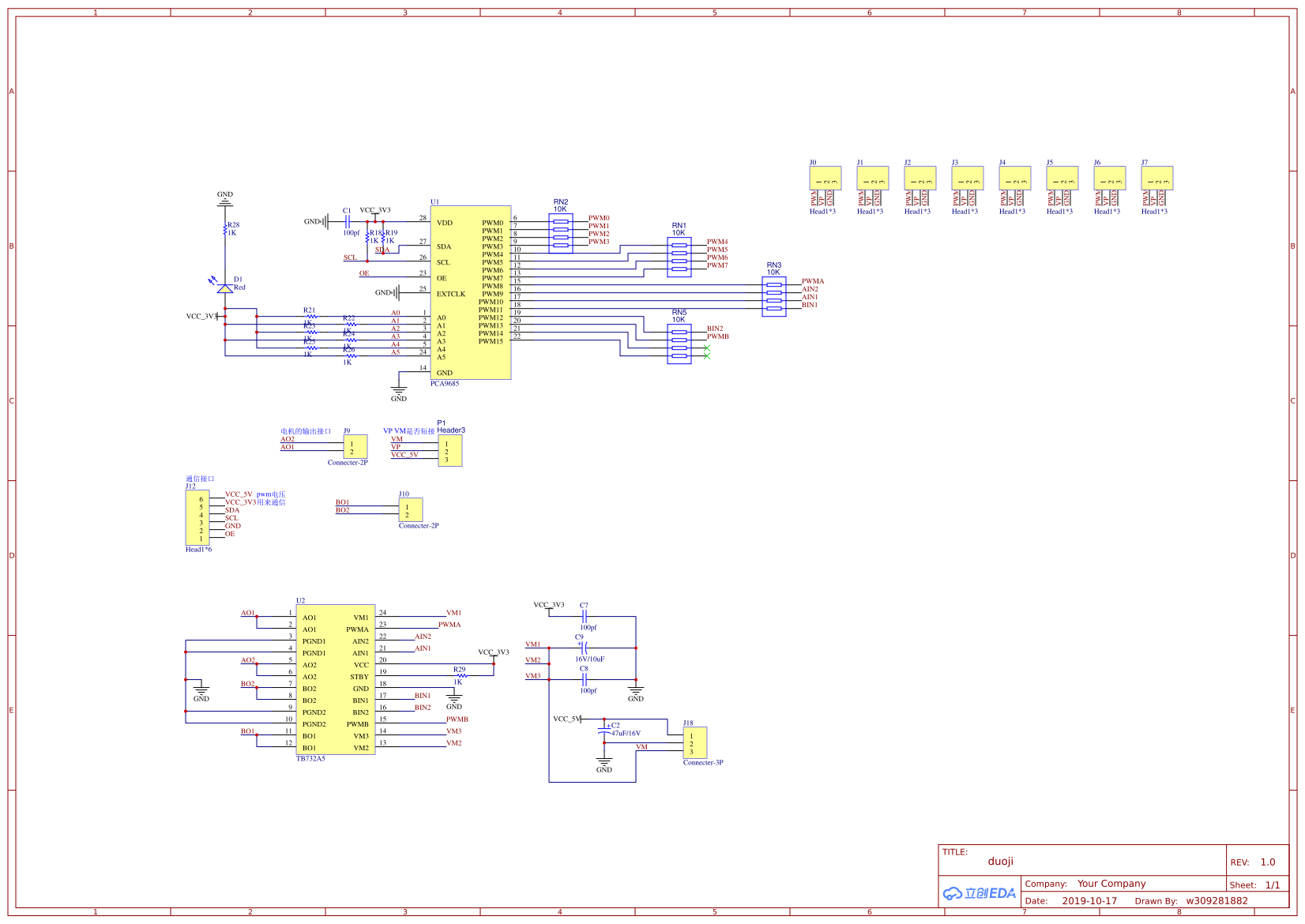This screenshot has width=1305, height=924.
Task: Select resistor R28 1K symbol
Action: click(225, 229)
